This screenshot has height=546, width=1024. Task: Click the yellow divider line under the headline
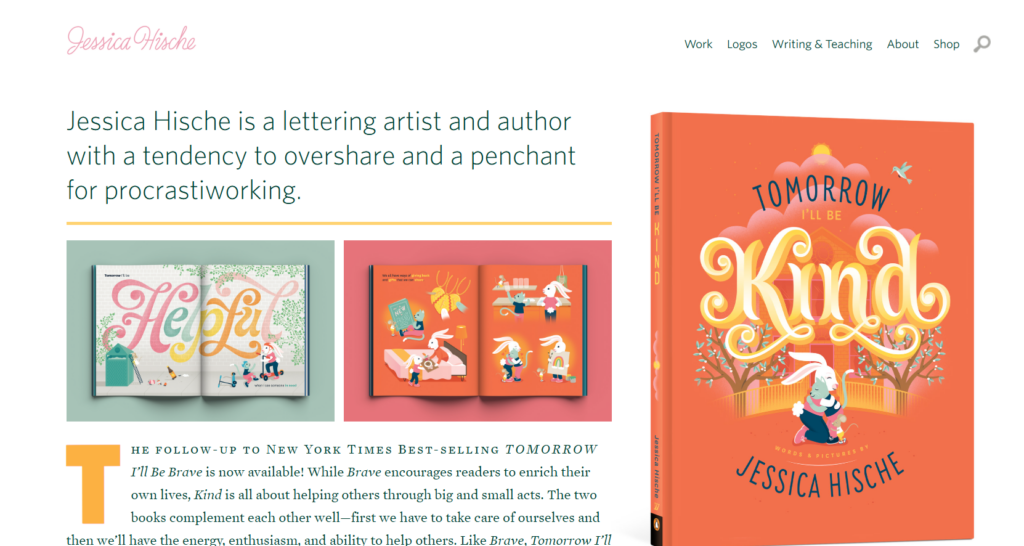click(339, 223)
